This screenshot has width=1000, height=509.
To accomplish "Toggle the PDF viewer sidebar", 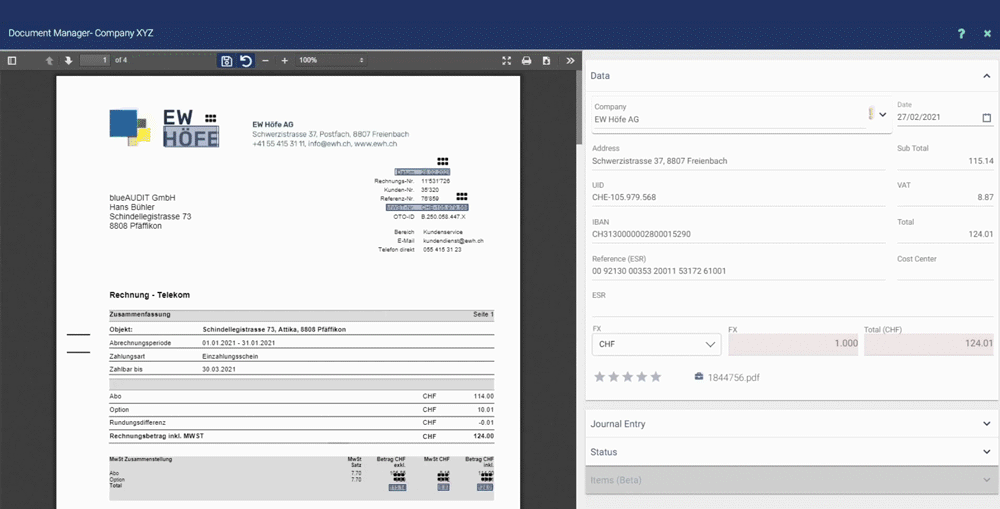I will 12,61.
